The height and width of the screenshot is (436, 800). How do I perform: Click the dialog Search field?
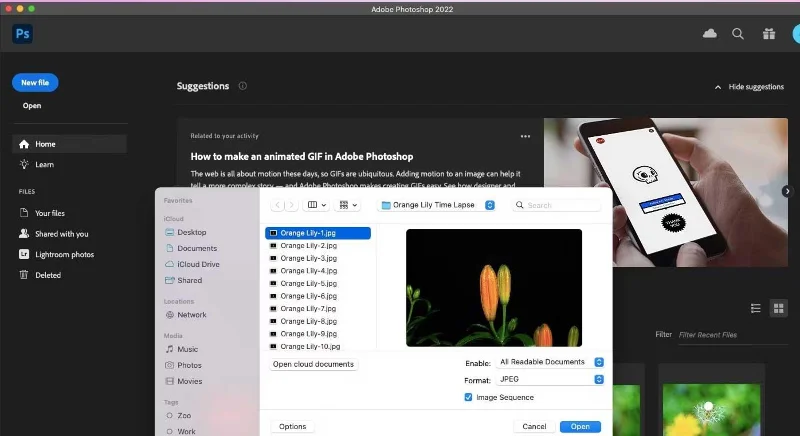click(556, 205)
